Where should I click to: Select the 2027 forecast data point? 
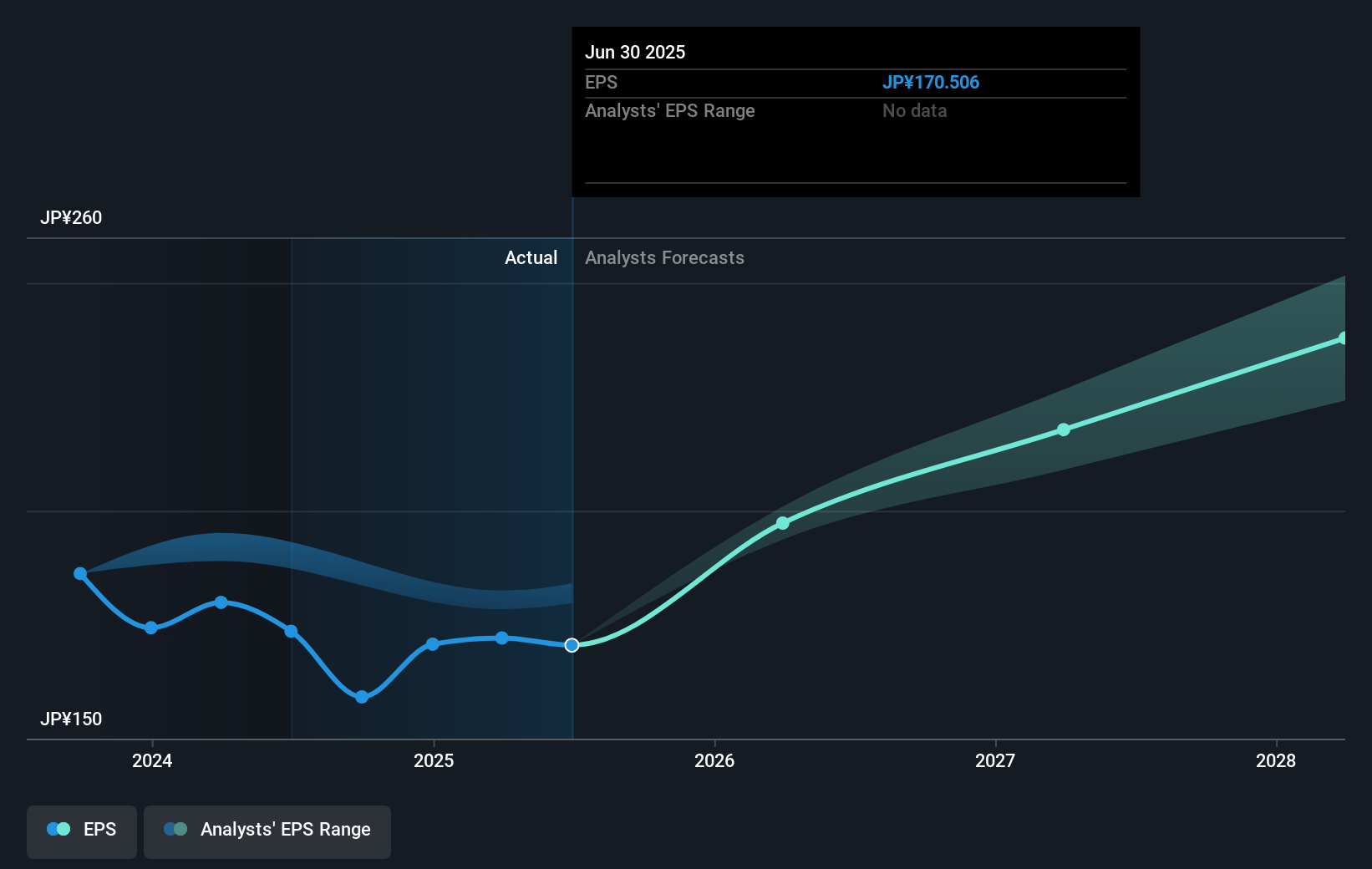(x=1063, y=429)
